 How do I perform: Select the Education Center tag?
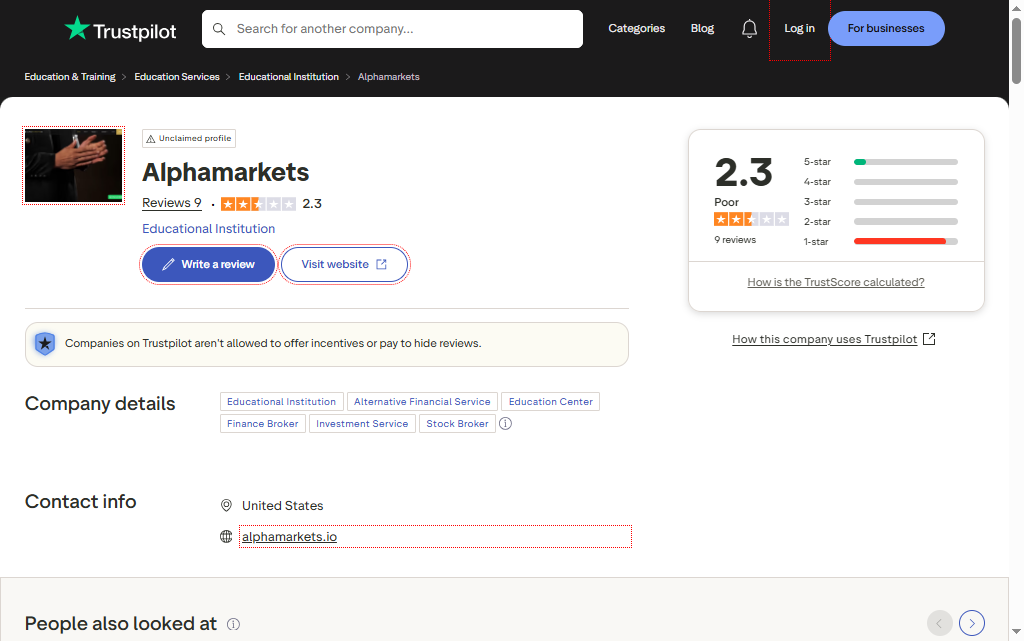pos(551,401)
